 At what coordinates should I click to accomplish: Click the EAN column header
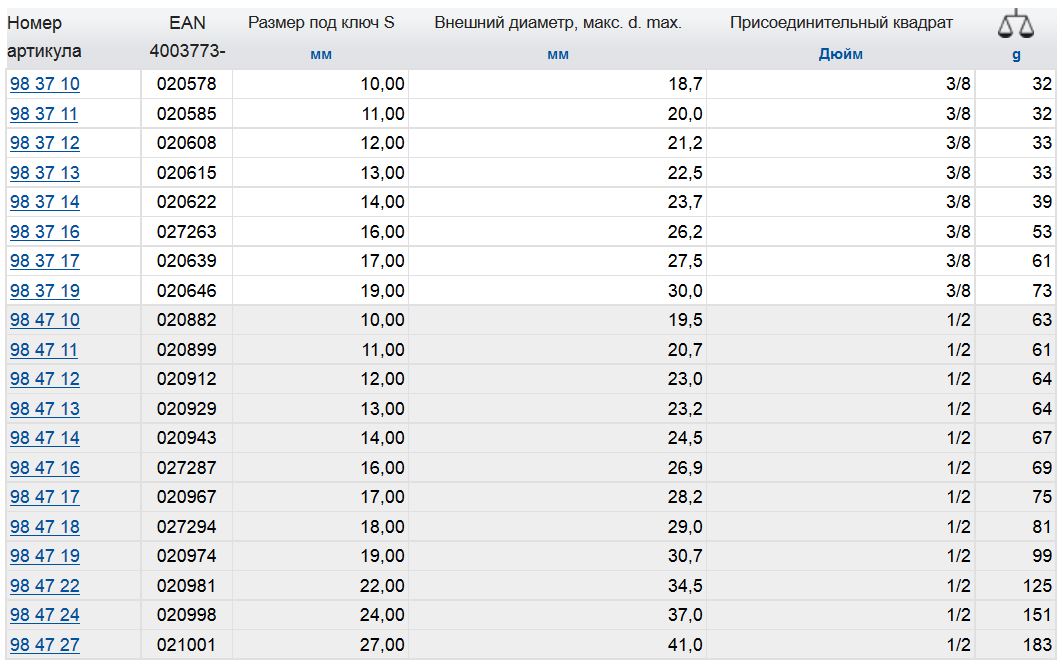click(x=187, y=23)
